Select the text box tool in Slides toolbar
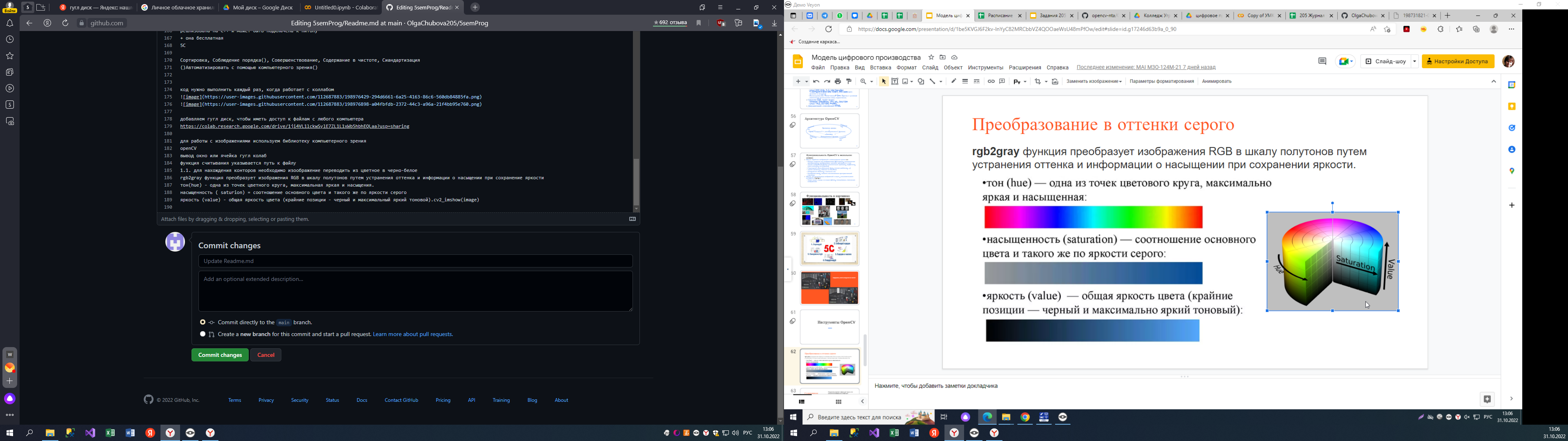The image size is (1568, 441). 895,82
